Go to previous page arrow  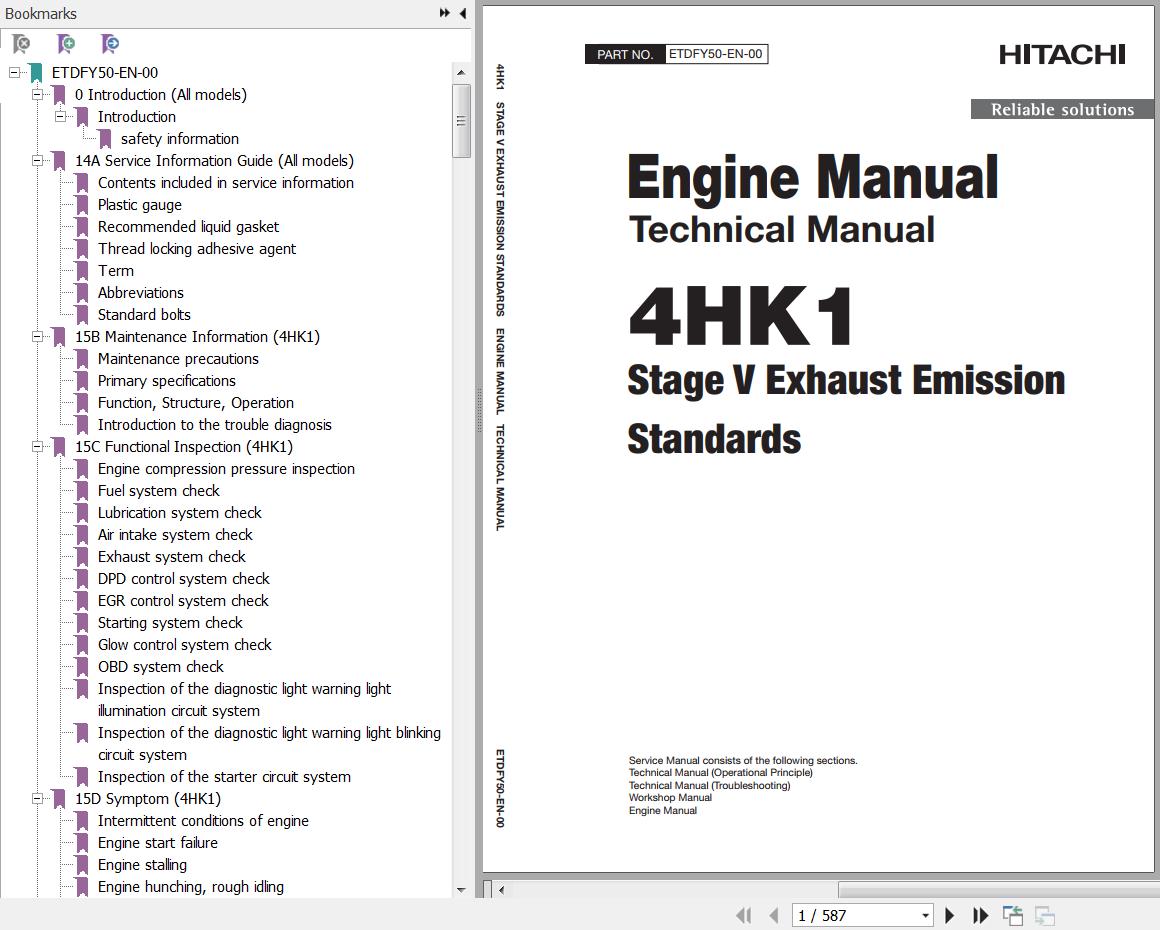tap(774, 915)
